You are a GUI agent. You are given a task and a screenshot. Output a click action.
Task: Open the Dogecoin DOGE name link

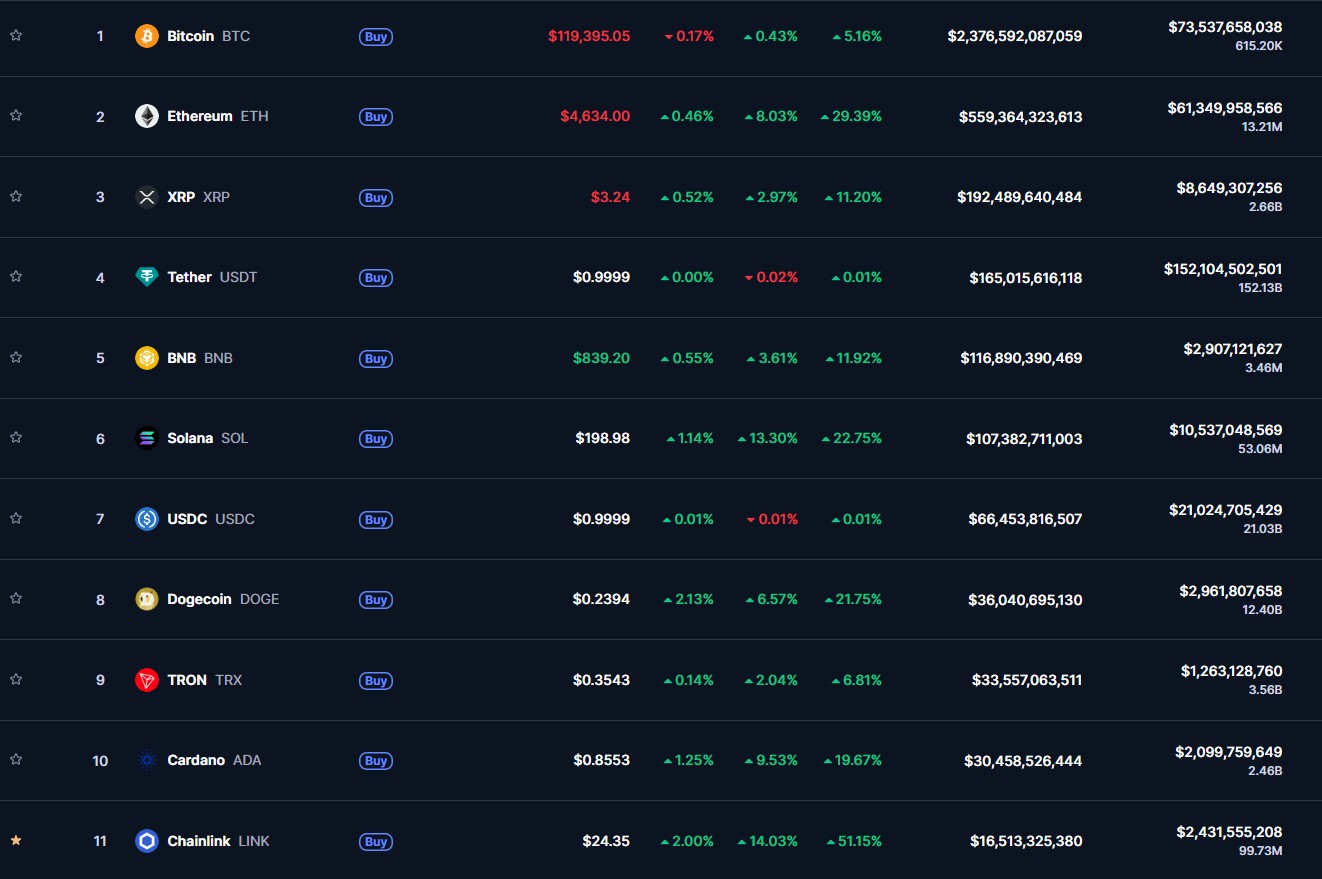pos(223,599)
